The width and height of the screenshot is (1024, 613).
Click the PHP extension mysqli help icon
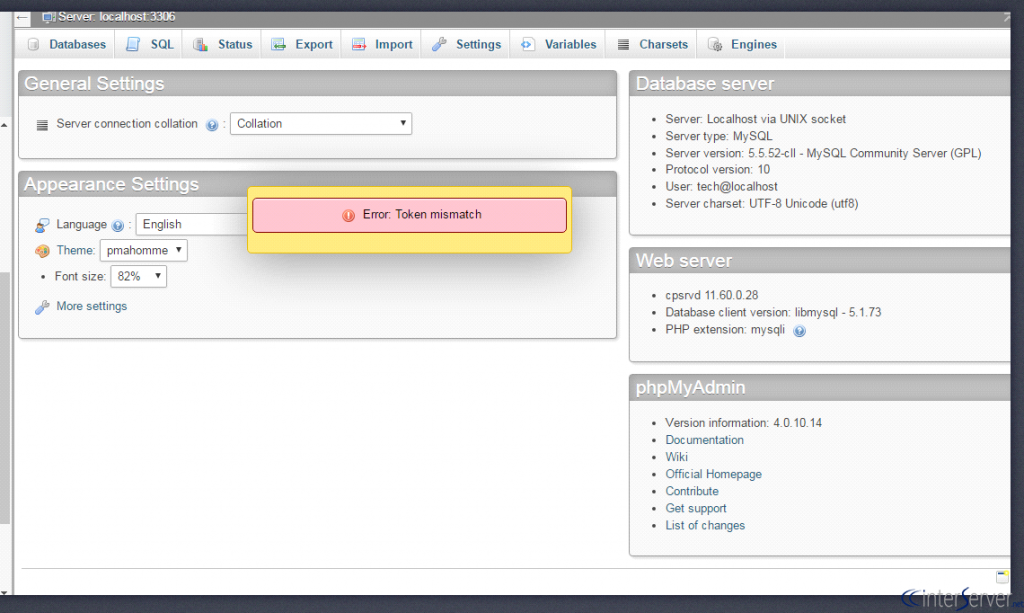pos(799,331)
